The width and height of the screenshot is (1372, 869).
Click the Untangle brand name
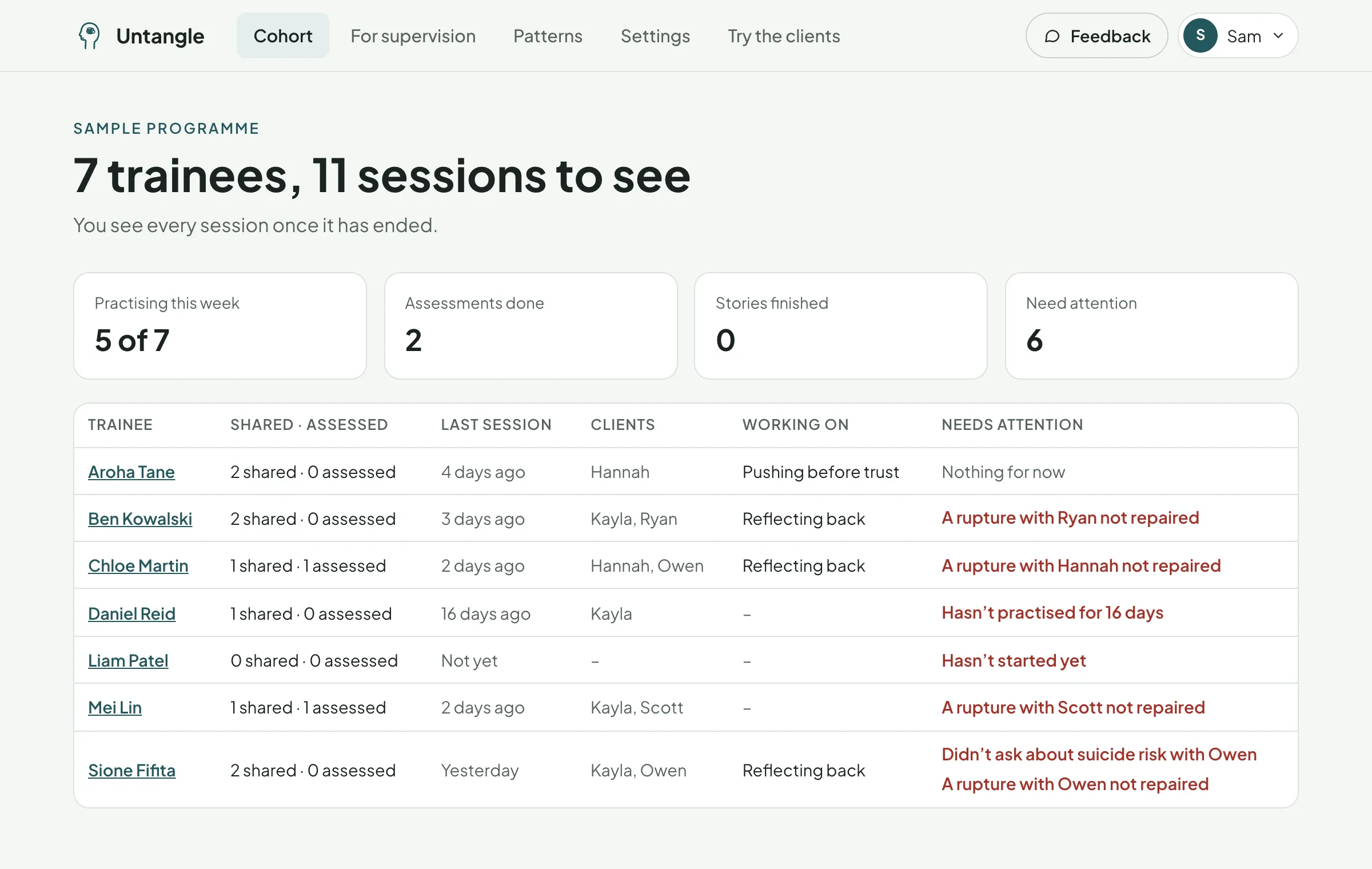[160, 36]
